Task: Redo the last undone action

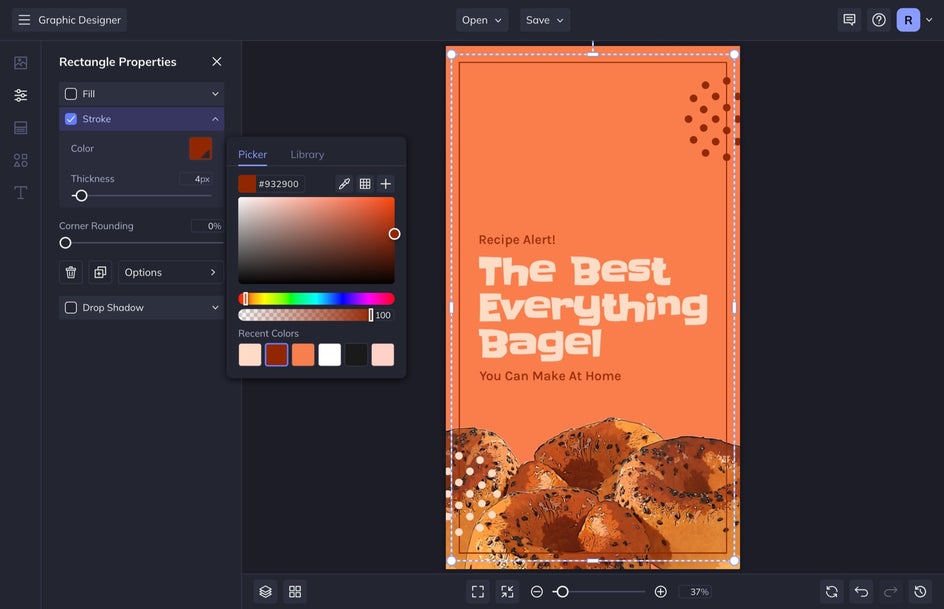Action: [x=890, y=592]
